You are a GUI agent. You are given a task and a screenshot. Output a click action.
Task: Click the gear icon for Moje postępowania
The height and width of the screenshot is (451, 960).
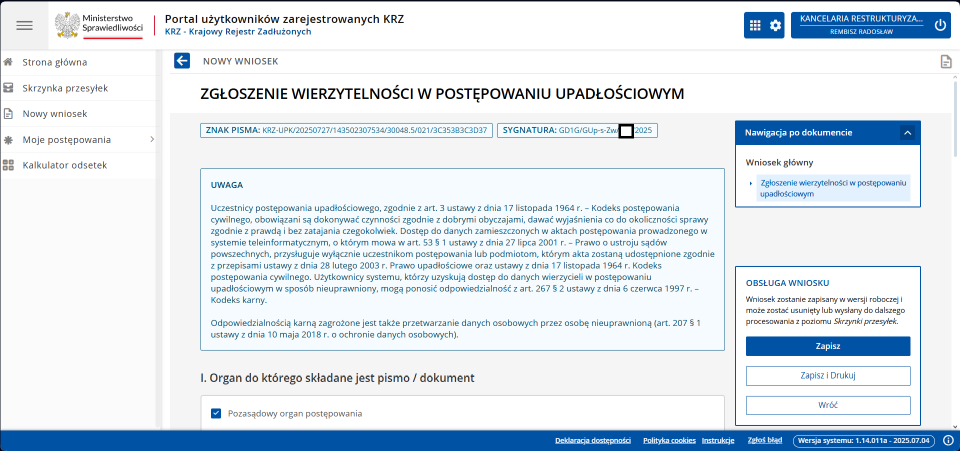(x=9, y=140)
